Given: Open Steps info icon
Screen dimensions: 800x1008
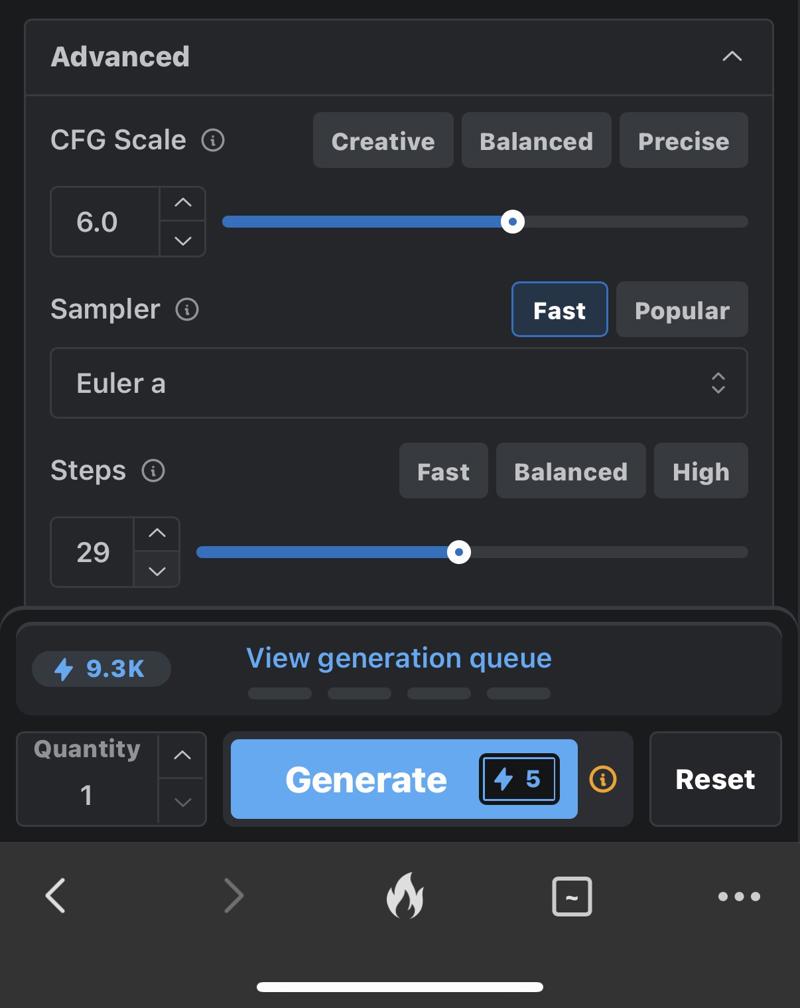Looking at the screenshot, I should (153, 471).
